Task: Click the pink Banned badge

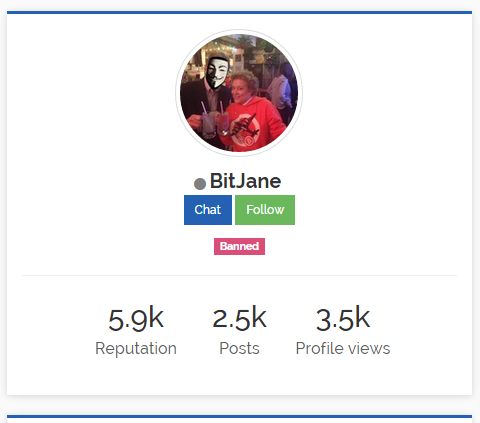Action: coord(239,246)
